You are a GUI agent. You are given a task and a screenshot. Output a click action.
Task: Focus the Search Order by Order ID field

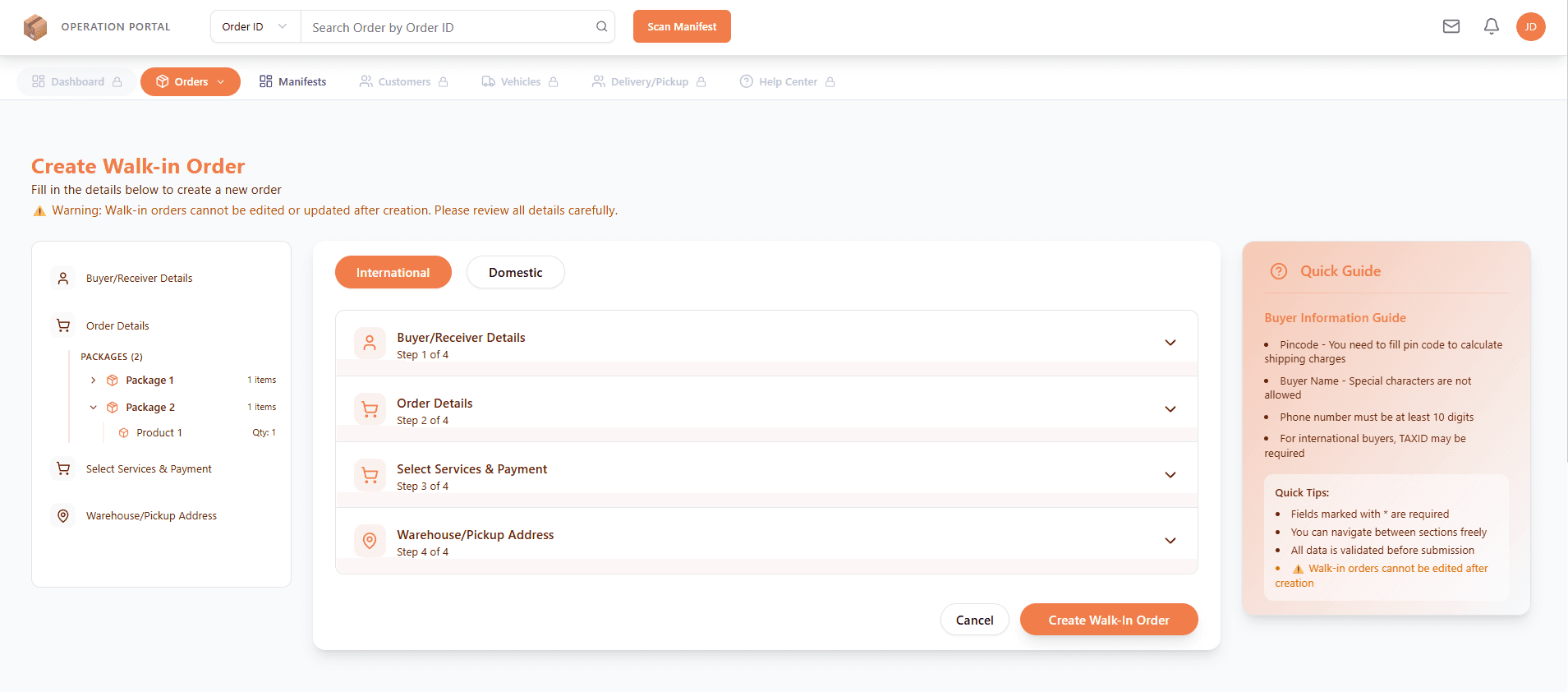click(448, 27)
